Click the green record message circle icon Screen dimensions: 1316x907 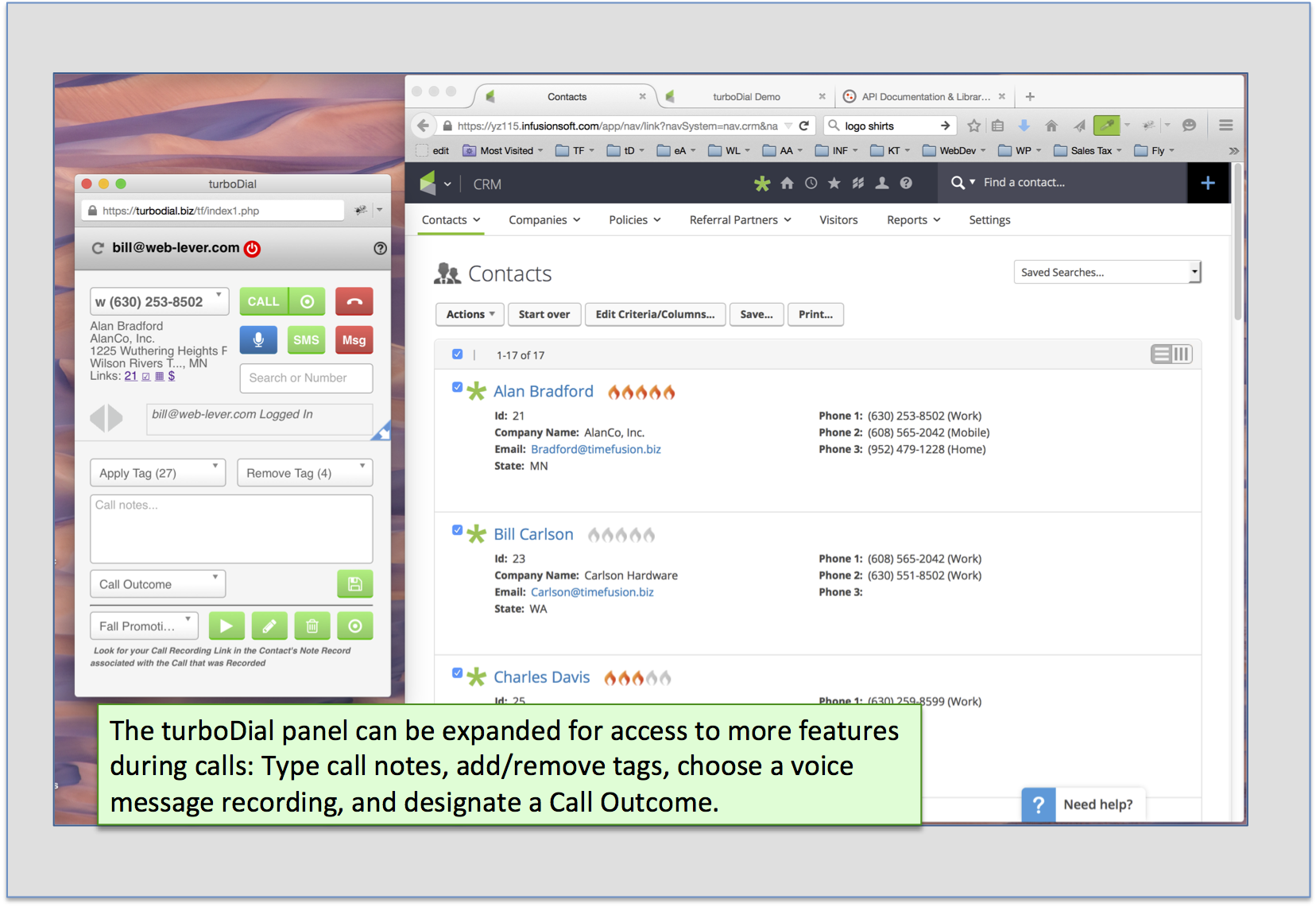[x=355, y=626]
